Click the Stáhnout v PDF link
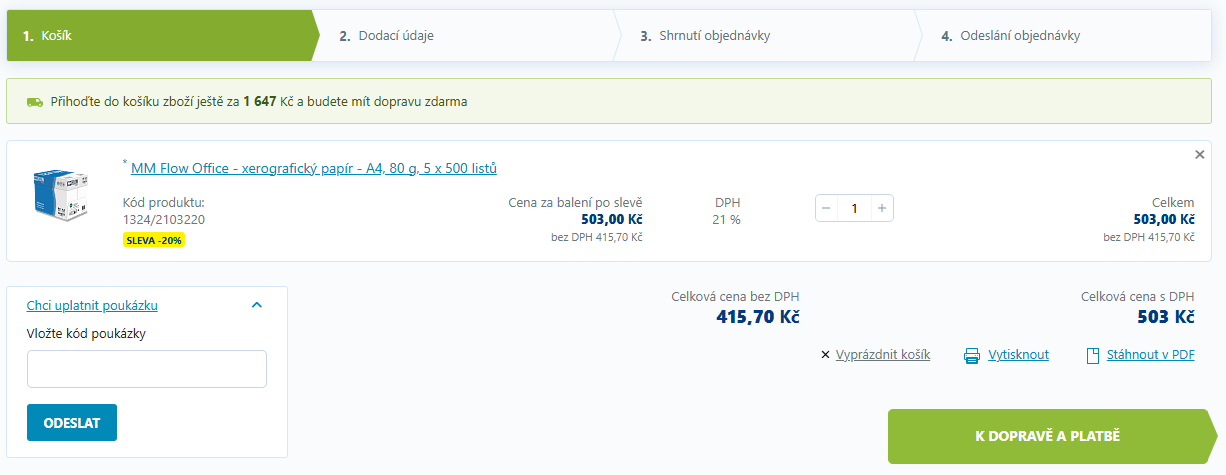The height and width of the screenshot is (475, 1226). point(1150,355)
